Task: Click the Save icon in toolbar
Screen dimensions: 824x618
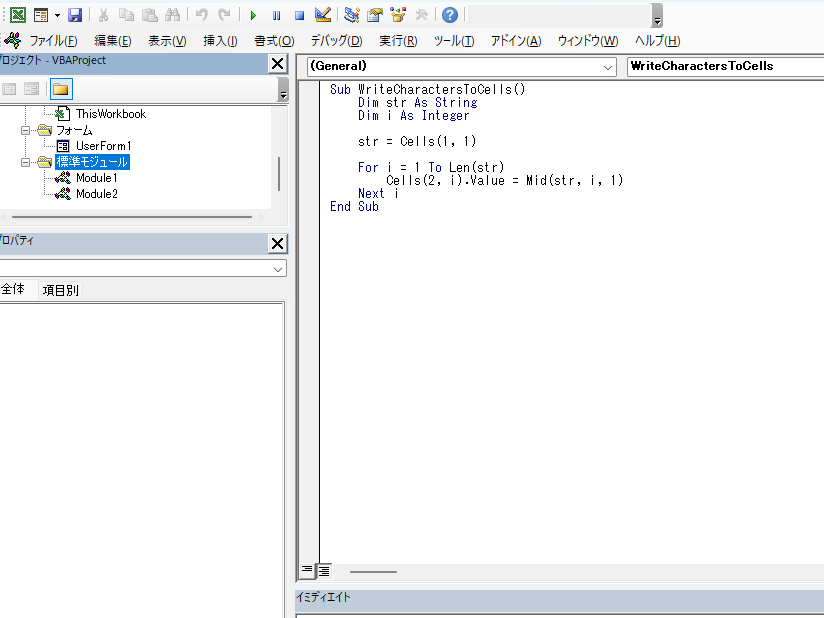Action: [75, 15]
